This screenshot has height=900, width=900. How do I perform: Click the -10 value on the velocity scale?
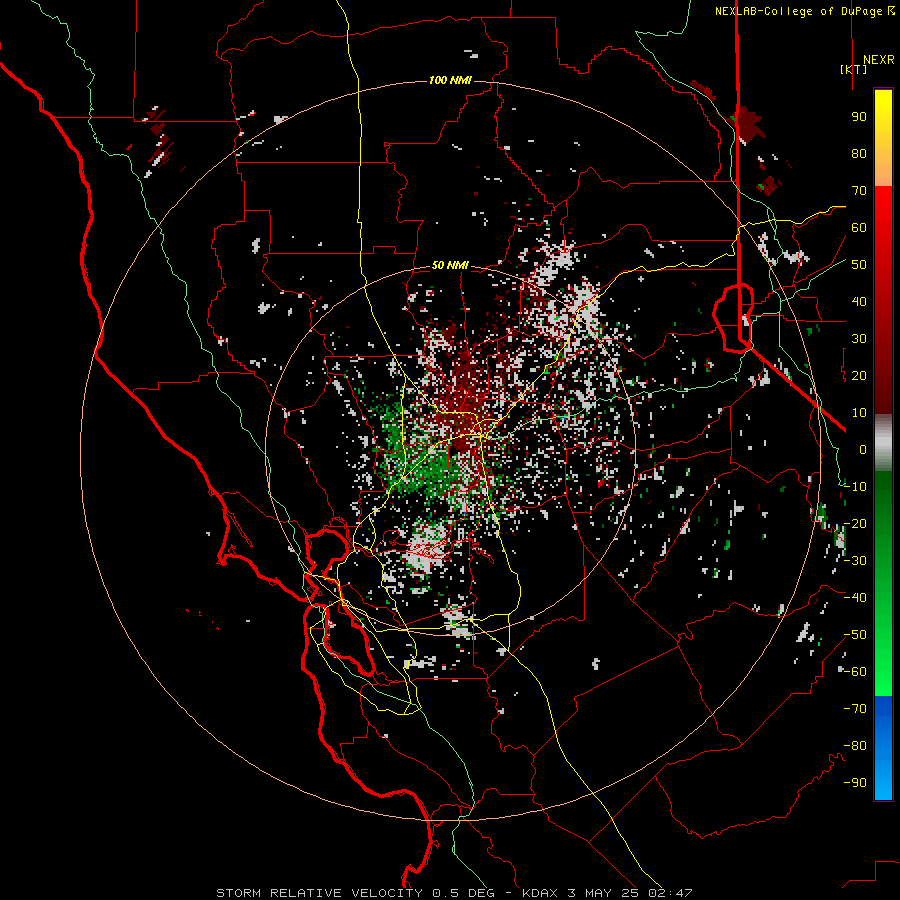pos(855,487)
